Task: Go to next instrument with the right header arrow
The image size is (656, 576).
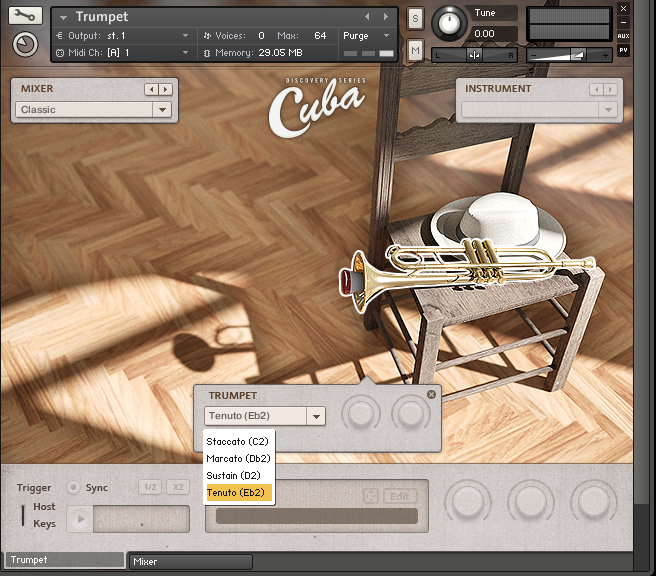Action: (x=386, y=17)
